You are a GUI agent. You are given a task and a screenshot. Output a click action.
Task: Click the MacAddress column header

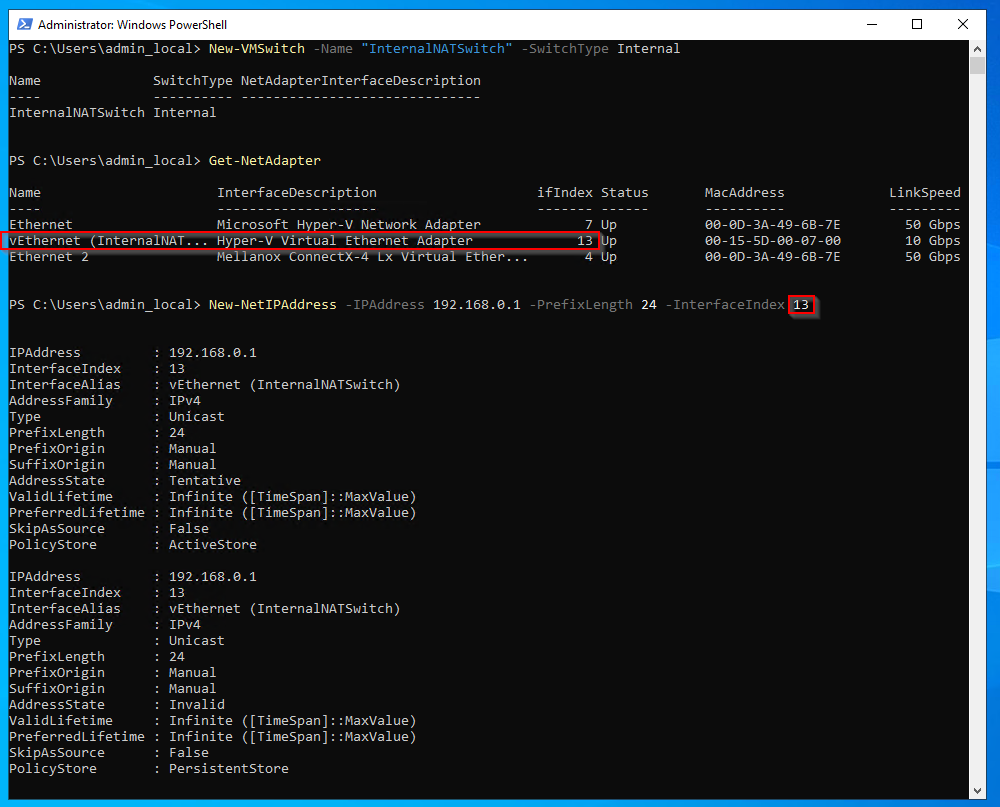pyautogui.click(x=744, y=193)
